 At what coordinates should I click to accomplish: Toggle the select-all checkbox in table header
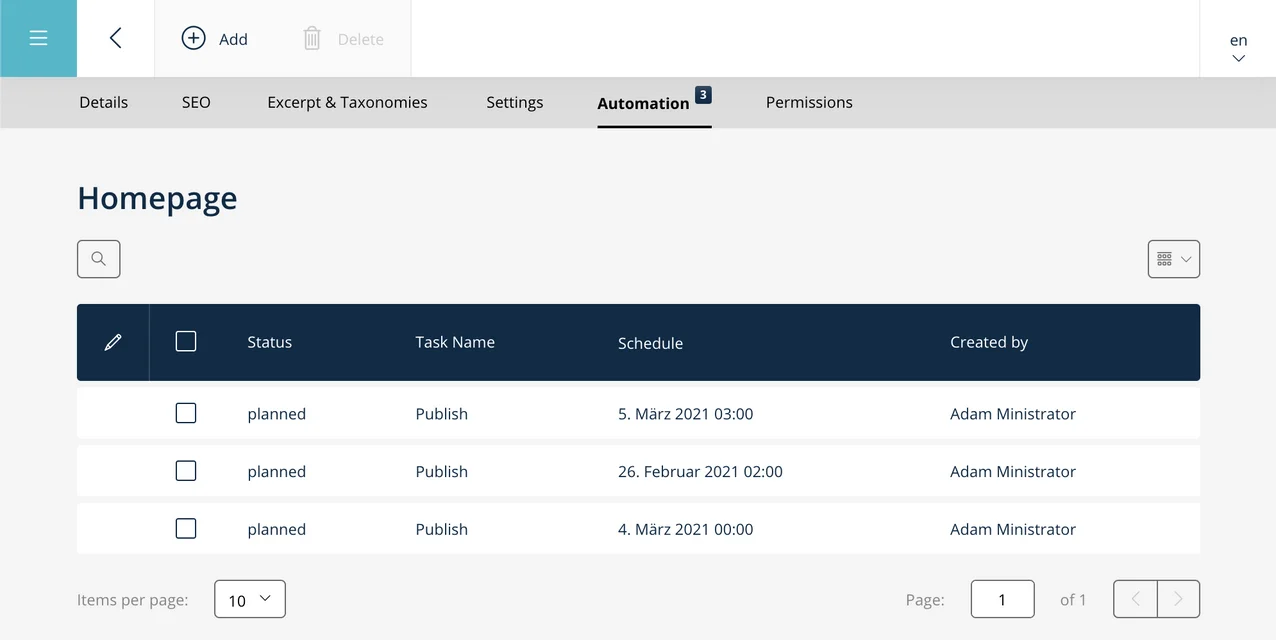tap(185, 342)
